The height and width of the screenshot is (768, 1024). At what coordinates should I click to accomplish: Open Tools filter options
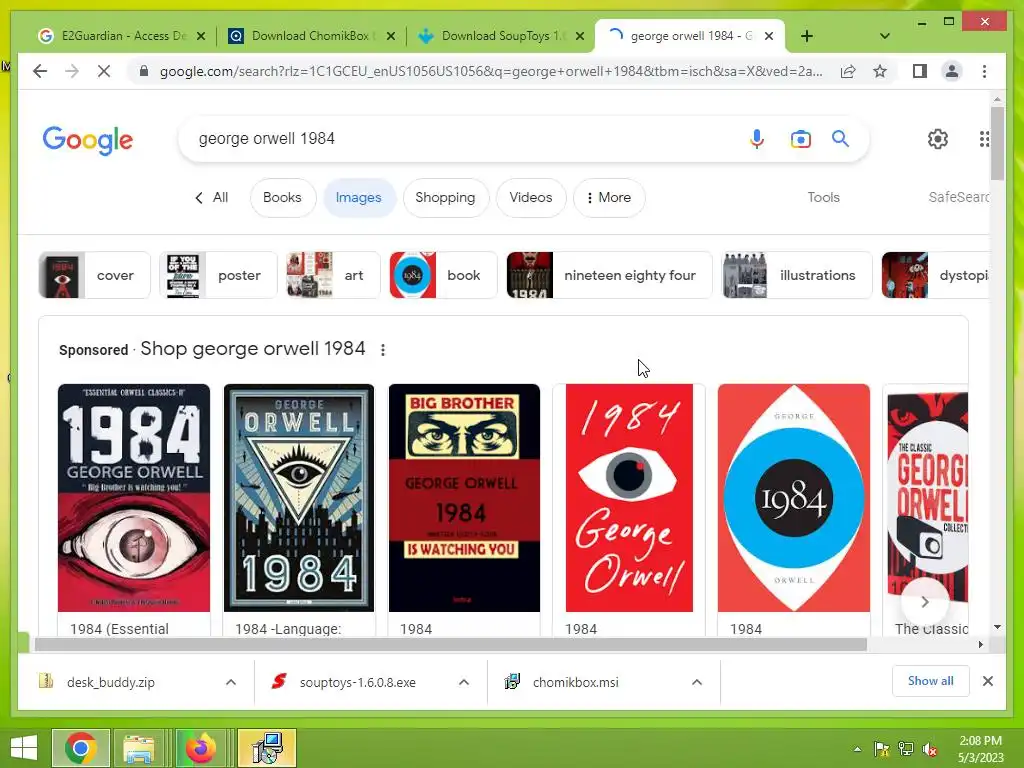click(823, 197)
